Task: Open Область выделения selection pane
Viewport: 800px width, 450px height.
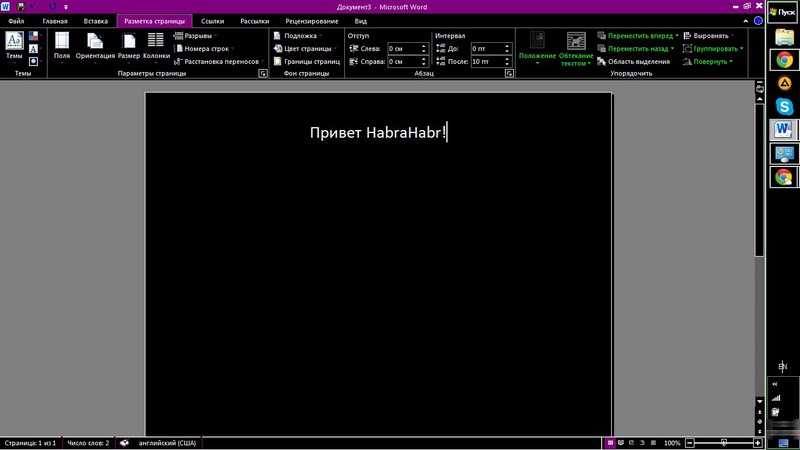Action: [x=633, y=61]
